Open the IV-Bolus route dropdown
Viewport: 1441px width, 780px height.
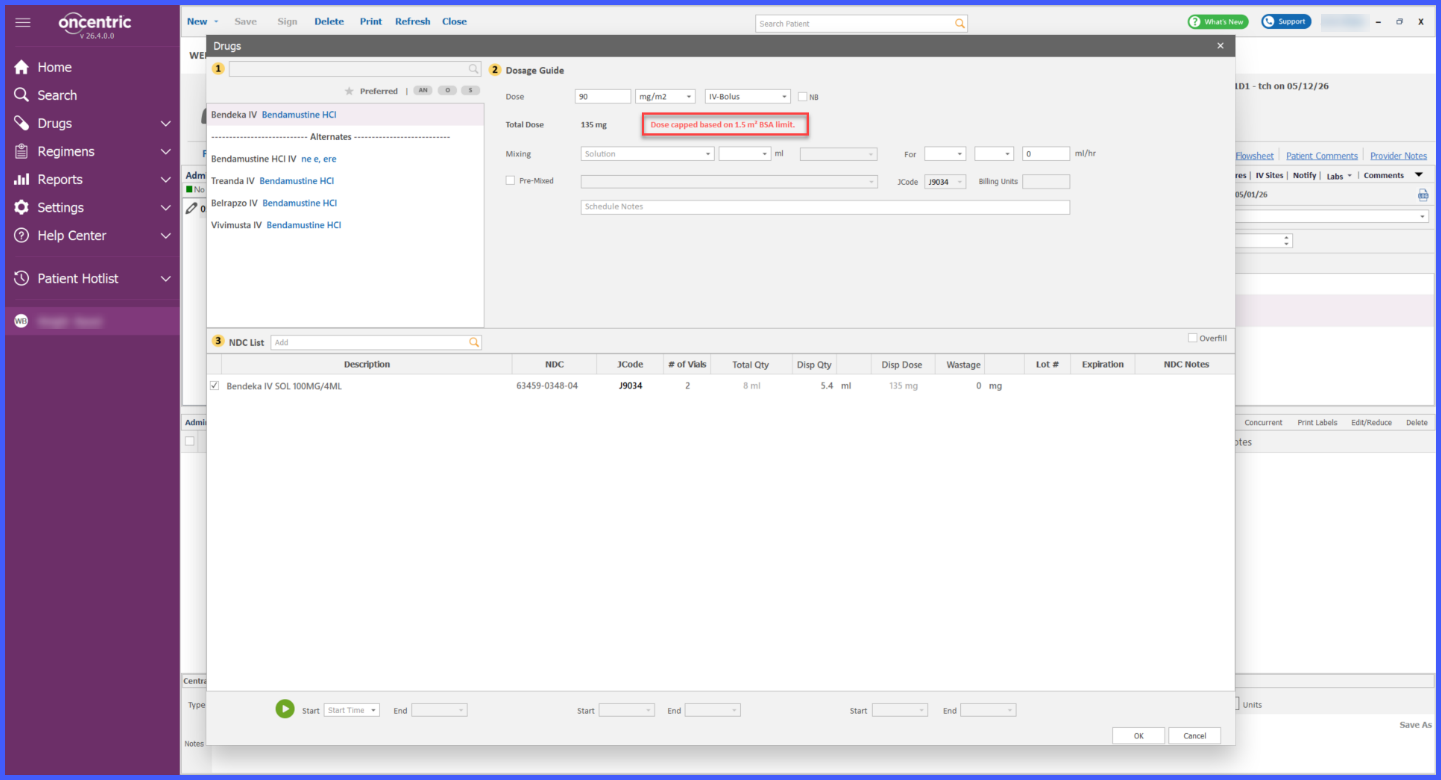click(x=747, y=97)
